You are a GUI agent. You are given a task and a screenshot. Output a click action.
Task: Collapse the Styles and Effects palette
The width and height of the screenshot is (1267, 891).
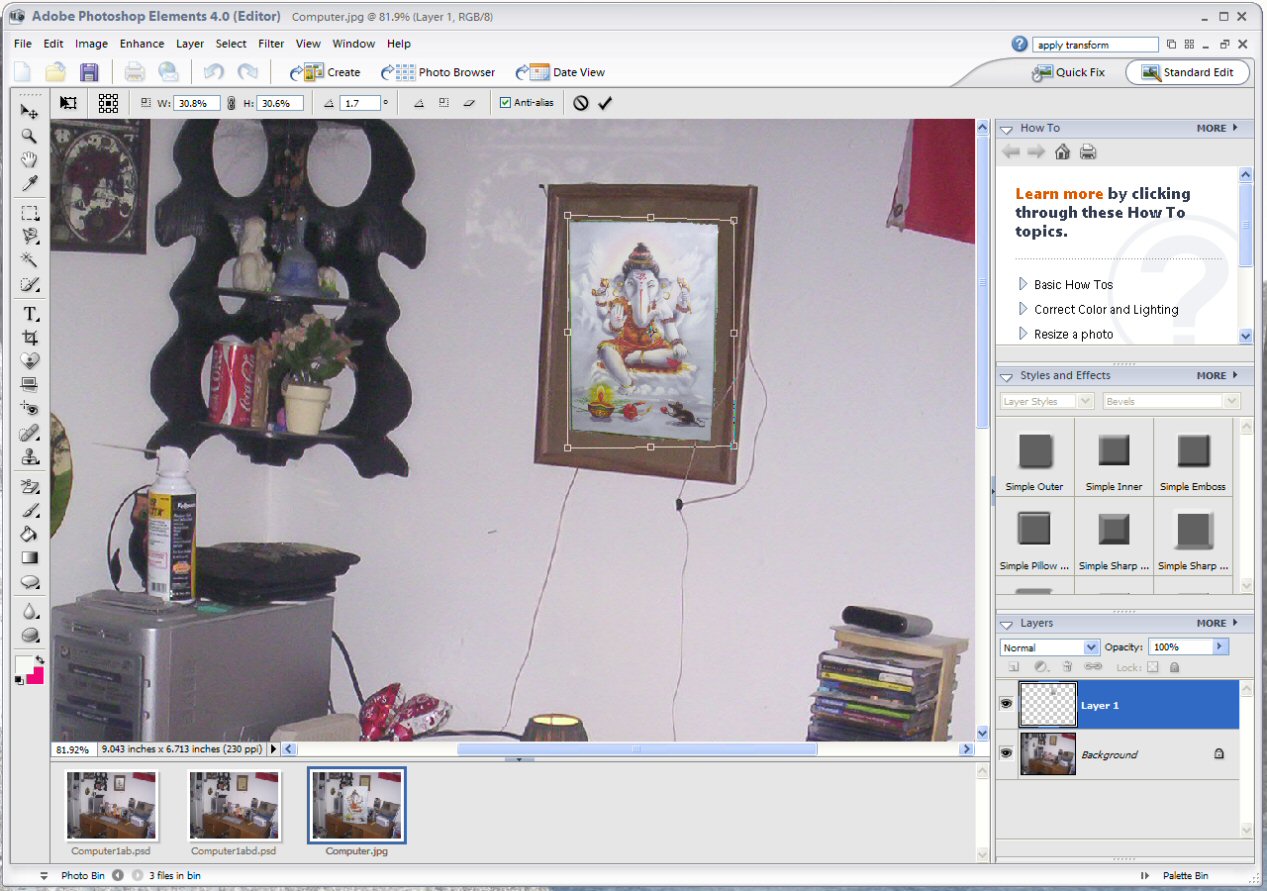coord(1007,376)
